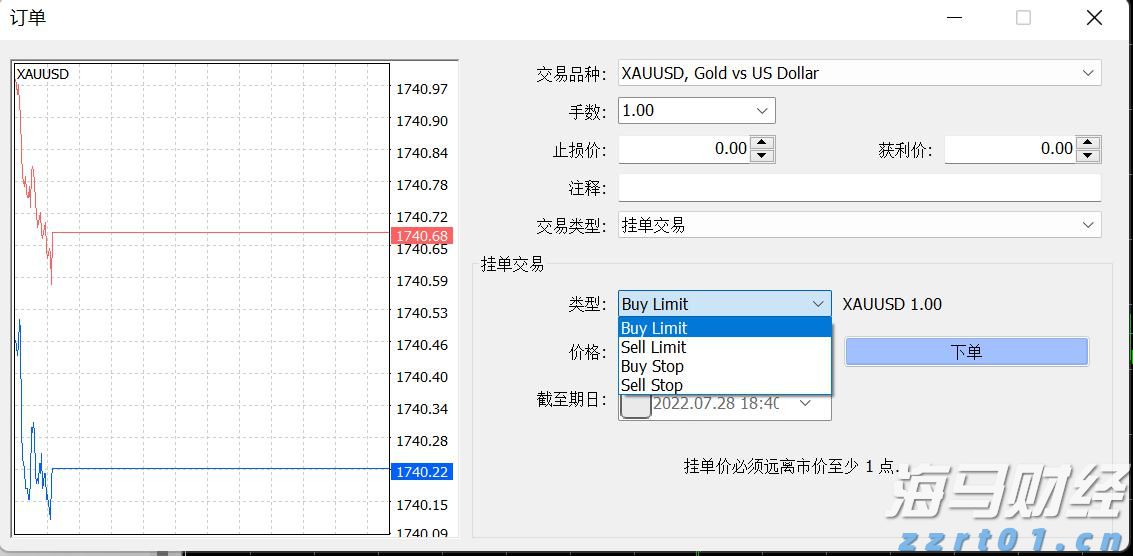Click the blue 1740.22 bid price label
The height and width of the screenshot is (556, 1133).
tap(422, 472)
